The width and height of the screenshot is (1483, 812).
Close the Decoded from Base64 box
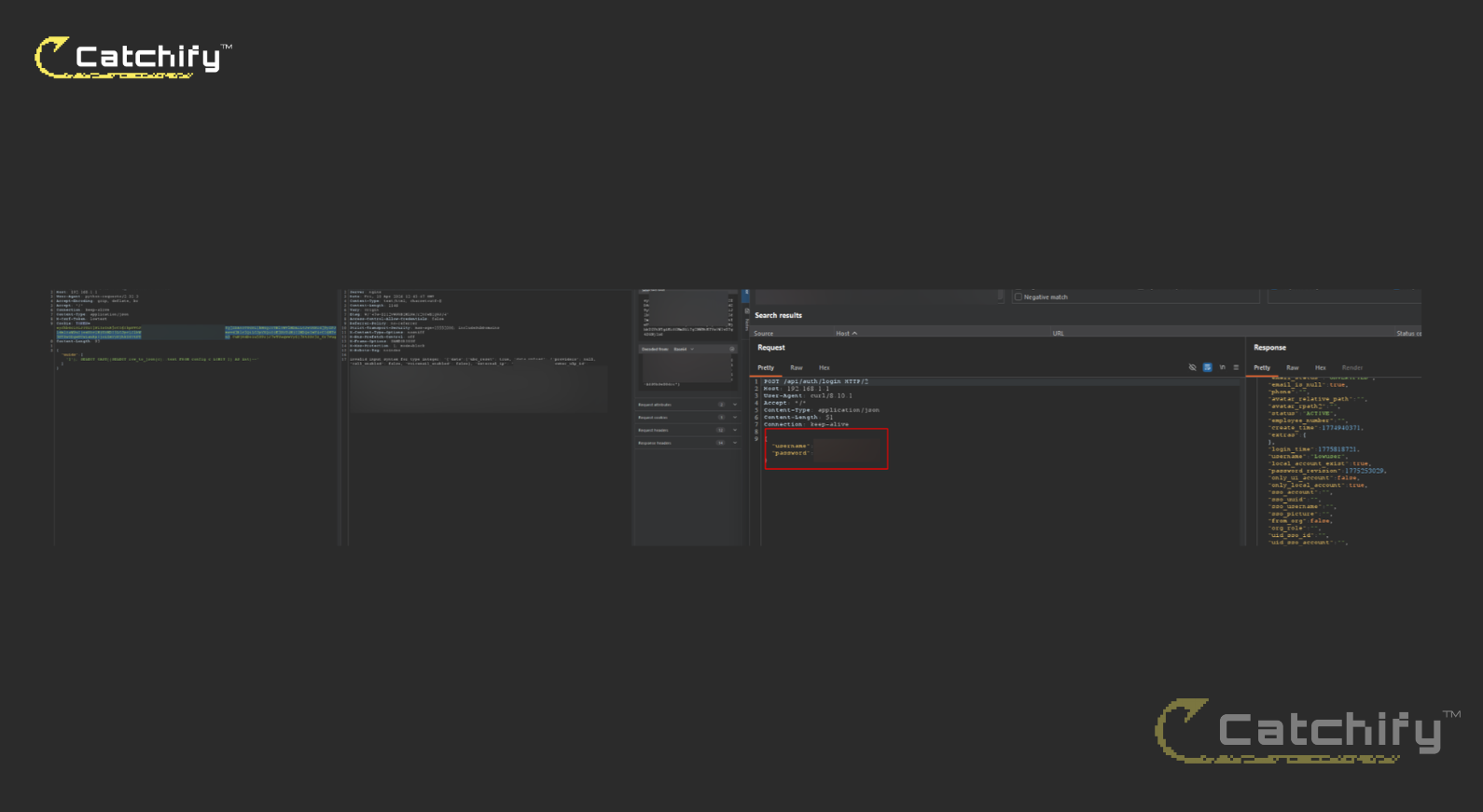732,349
